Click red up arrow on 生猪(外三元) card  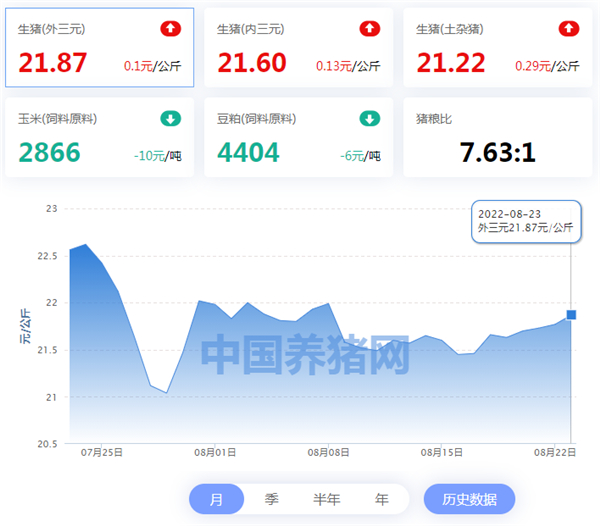click(171, 29)
